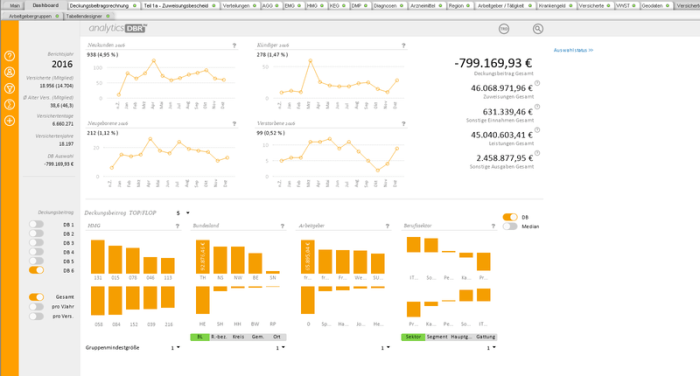The image size is (700, 376).
Task: Open the Teil 1a - Zuweisungsbescheid tab
Action: tap(180, 6)
